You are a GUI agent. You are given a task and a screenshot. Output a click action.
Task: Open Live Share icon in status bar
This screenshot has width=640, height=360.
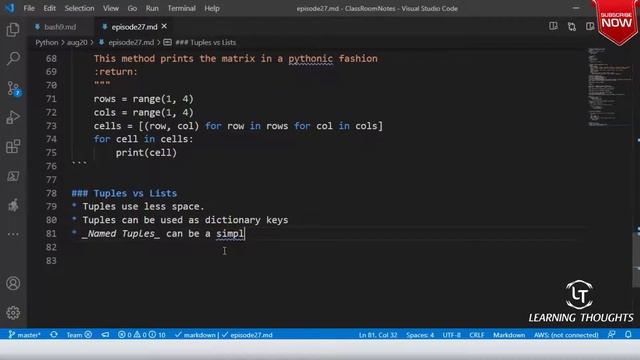tap(105, 335)
